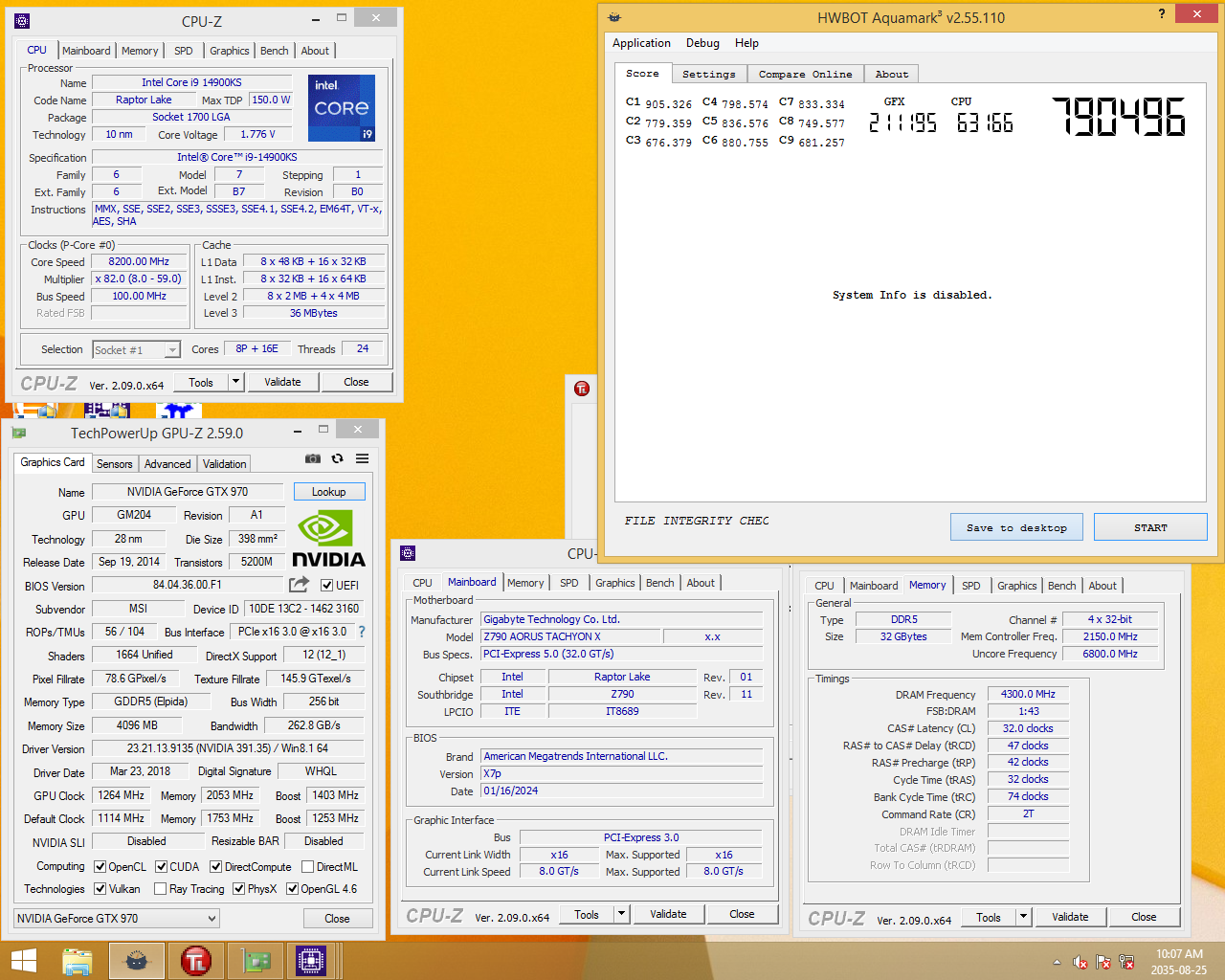
Task: Show hidden system tray icons
Action: 1057,962
